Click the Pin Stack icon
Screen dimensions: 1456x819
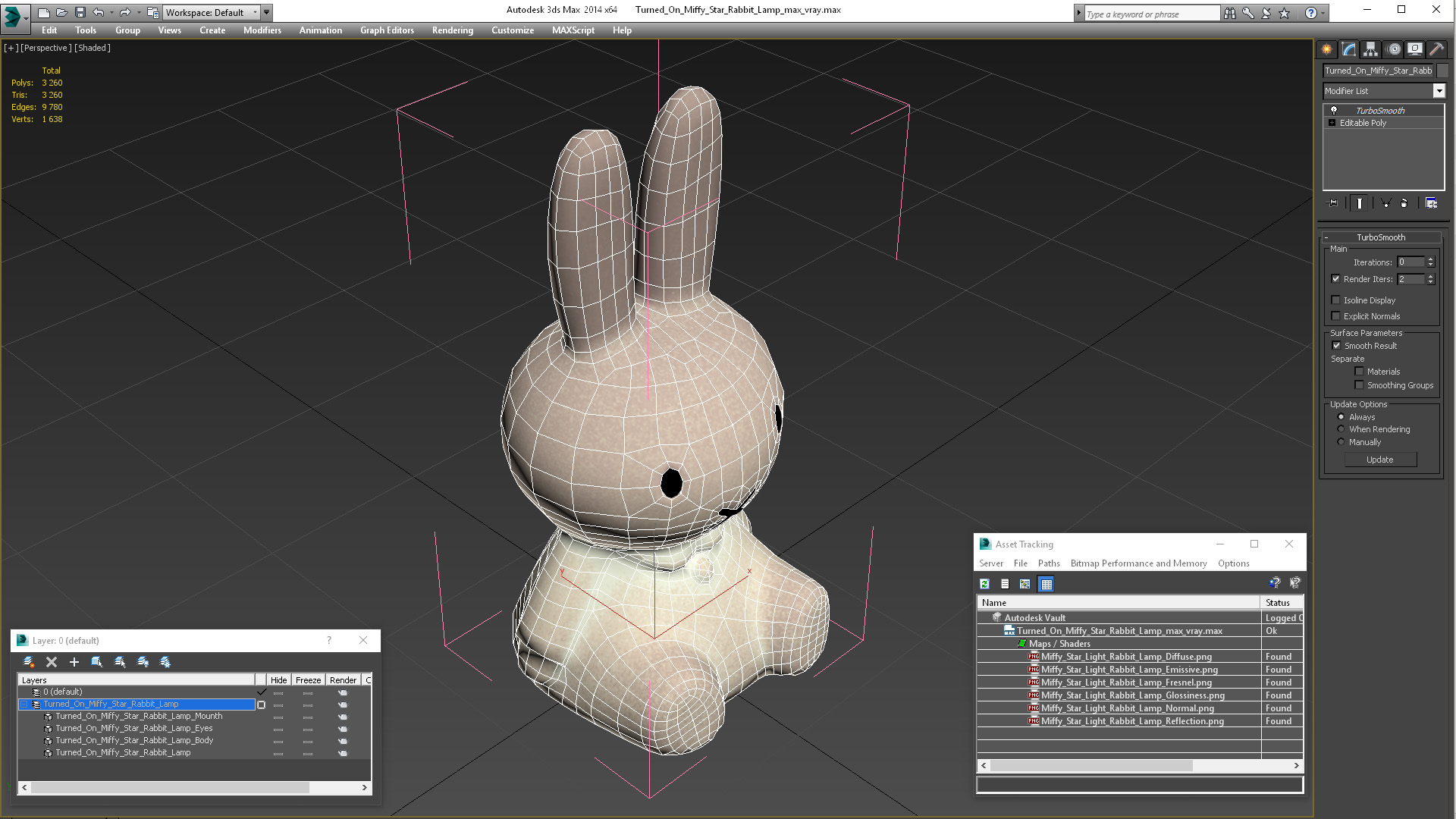[1332, 203]
